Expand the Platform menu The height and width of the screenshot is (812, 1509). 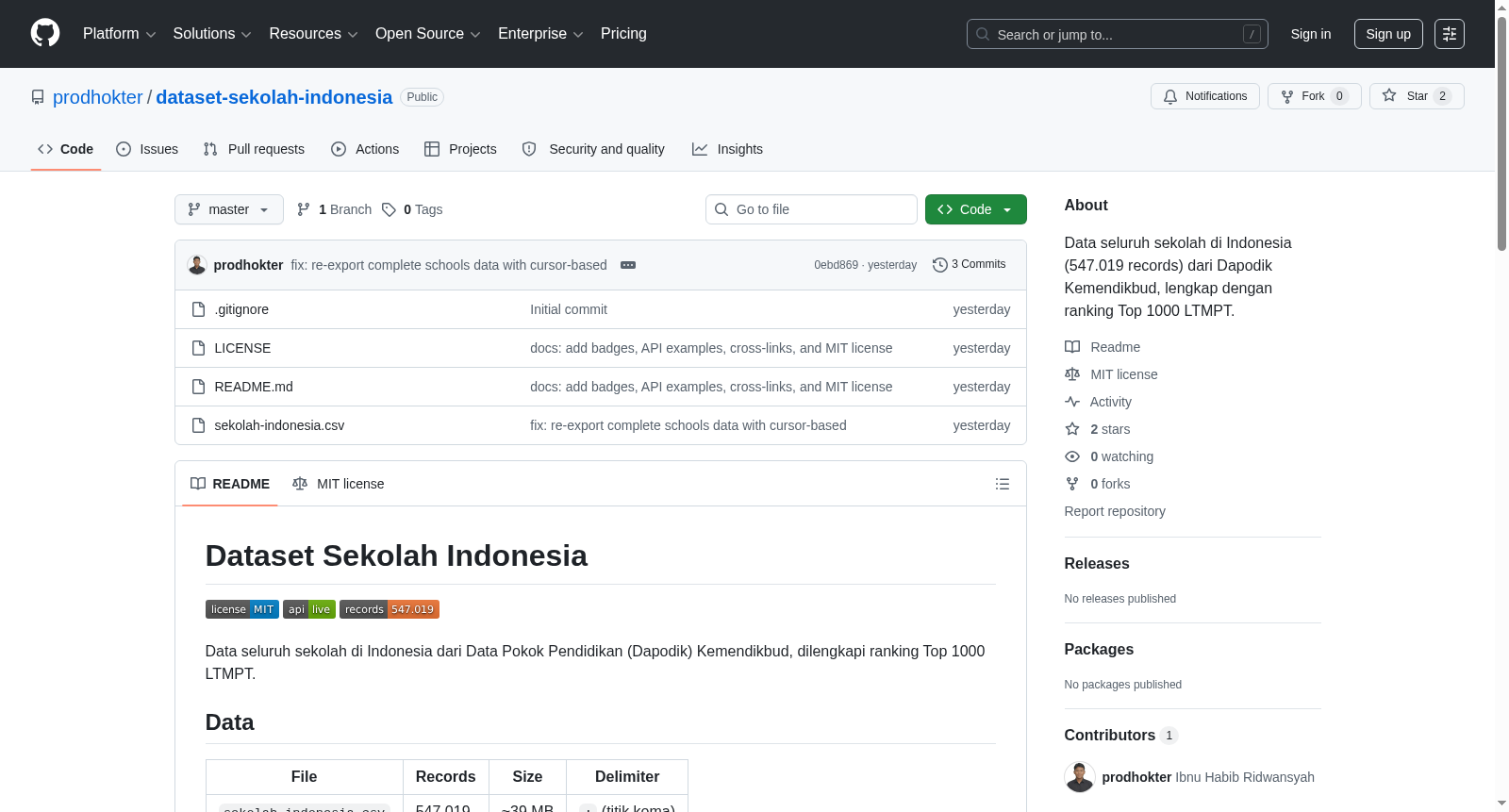pos(119,34)
